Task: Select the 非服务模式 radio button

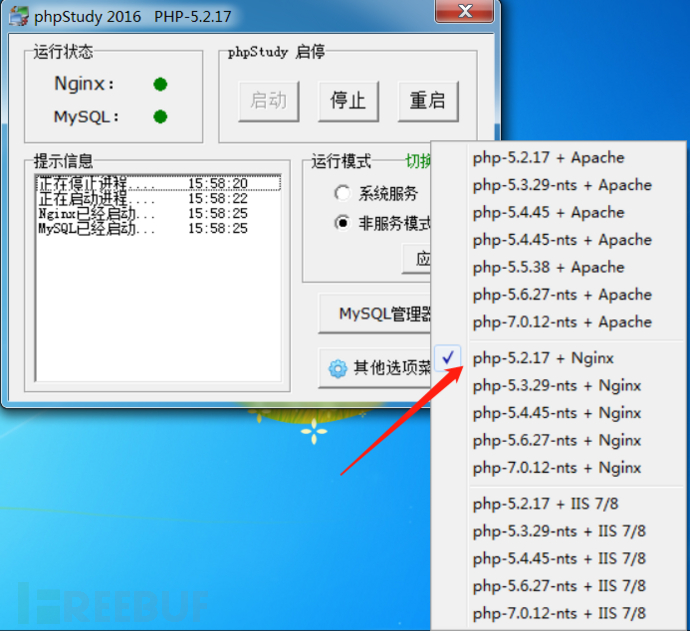Action: pos(342,223)
